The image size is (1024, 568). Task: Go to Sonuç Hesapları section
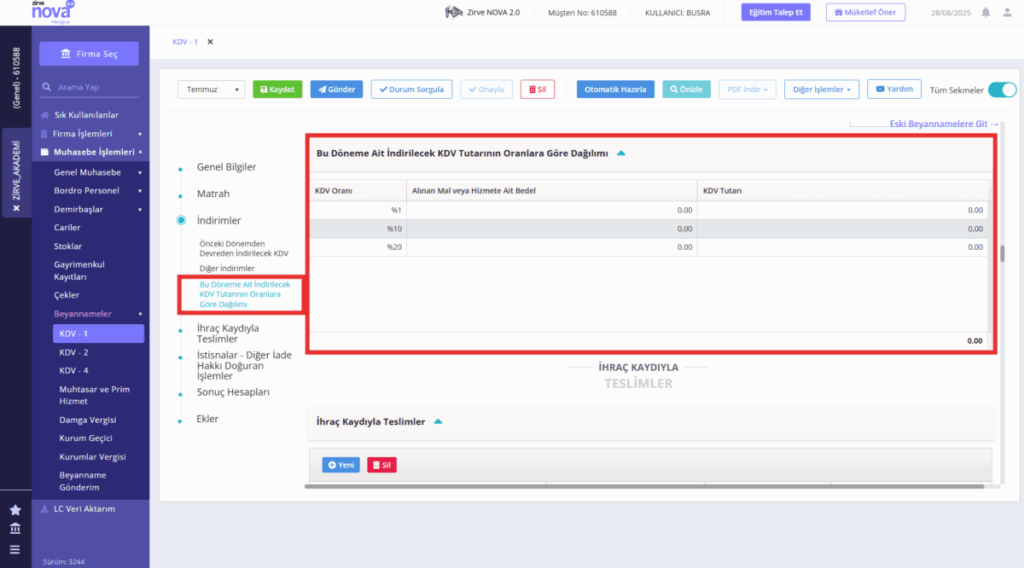point(233,392)
